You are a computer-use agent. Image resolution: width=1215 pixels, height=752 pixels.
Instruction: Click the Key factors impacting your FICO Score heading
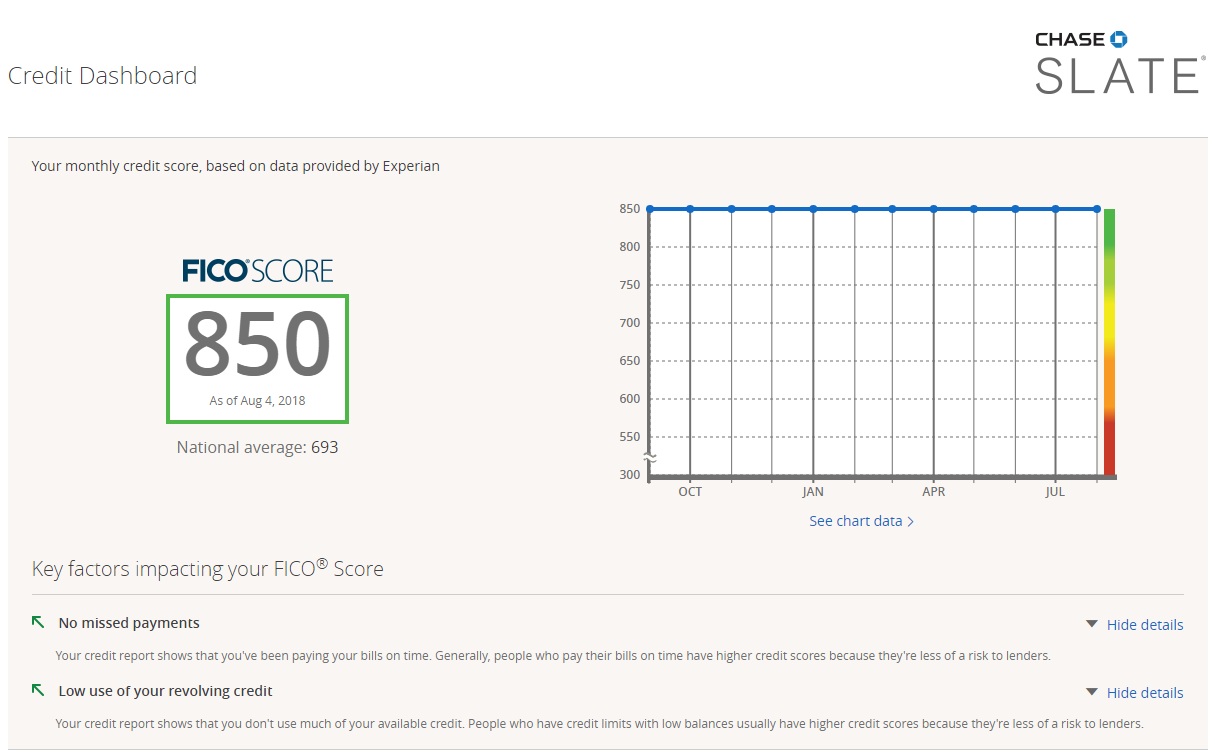[x=207, y=568]
